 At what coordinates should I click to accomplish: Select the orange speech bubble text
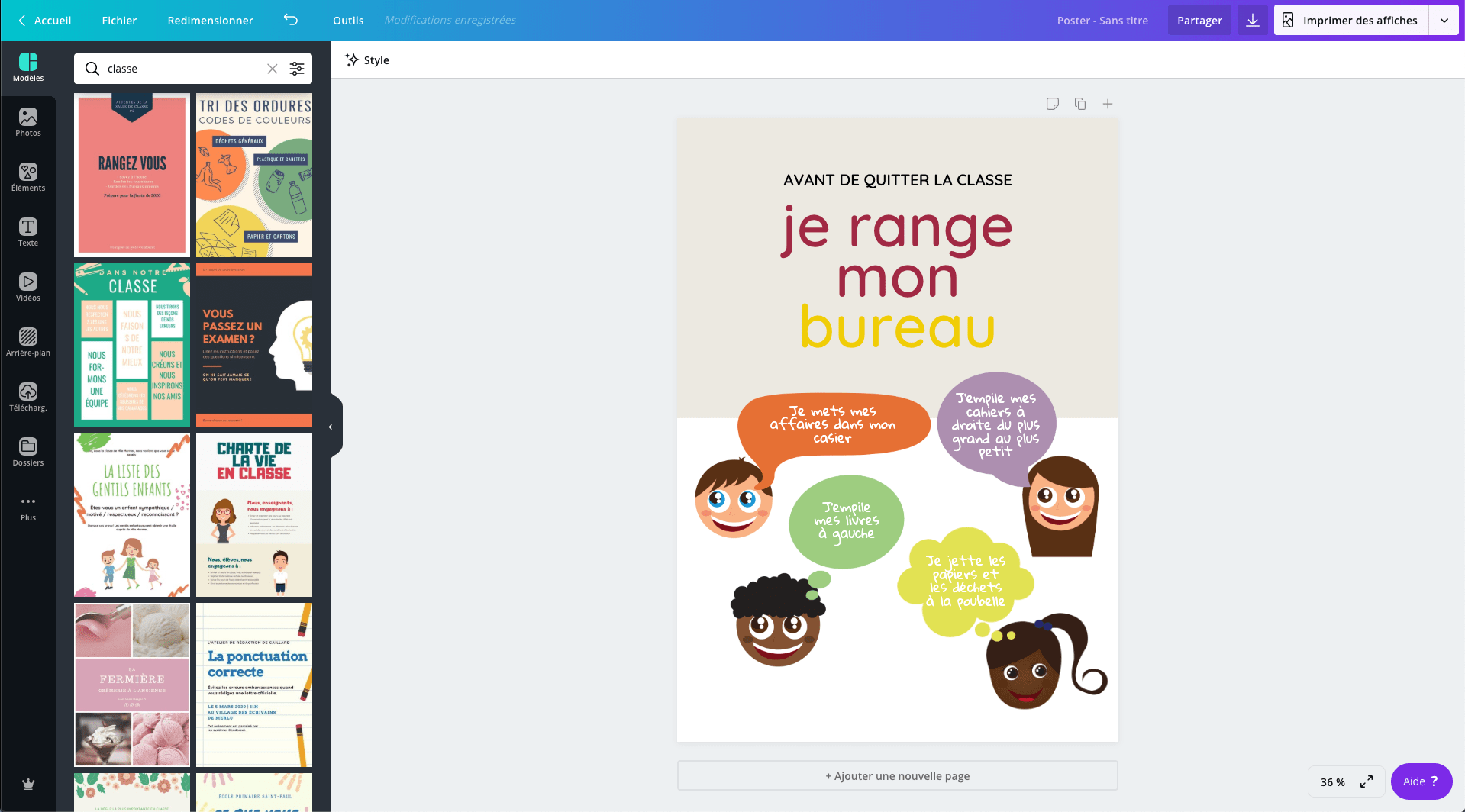[833, 424]
